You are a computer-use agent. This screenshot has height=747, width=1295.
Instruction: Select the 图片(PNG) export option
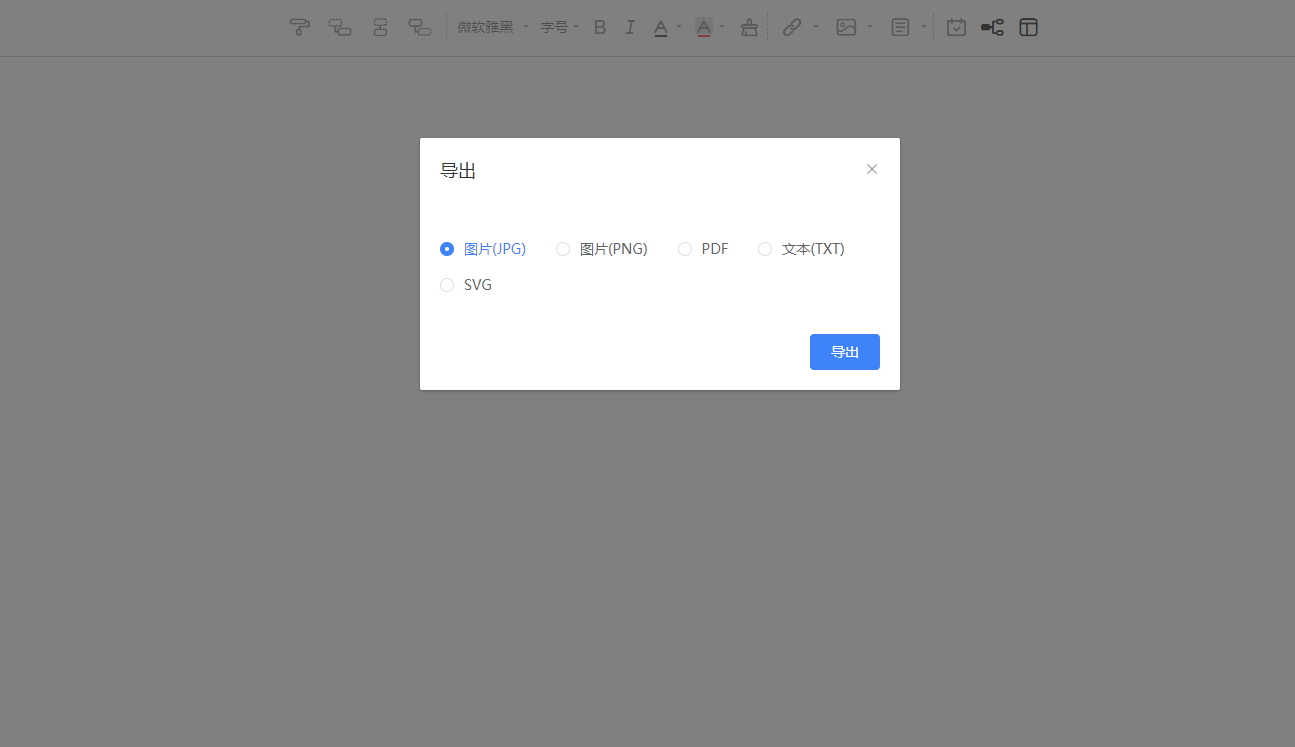(x=563, y=249)
